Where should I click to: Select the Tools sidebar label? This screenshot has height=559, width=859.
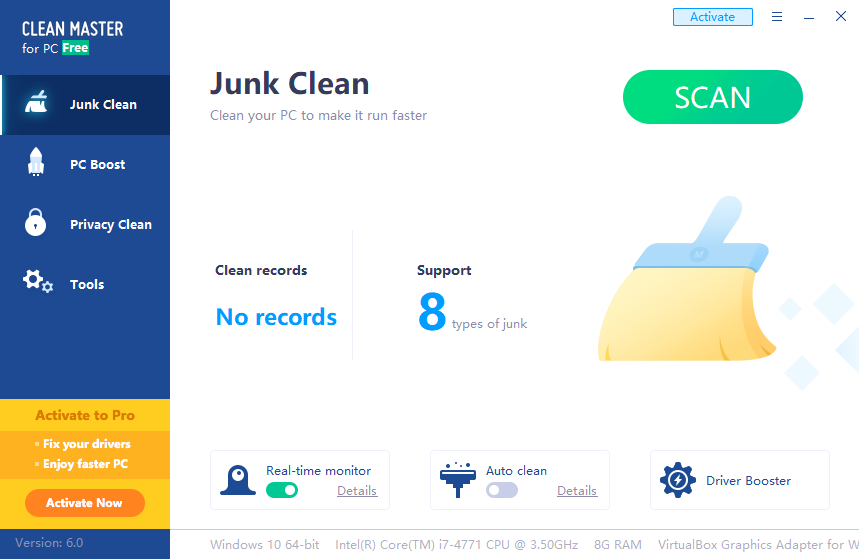[x=87, y=285]
